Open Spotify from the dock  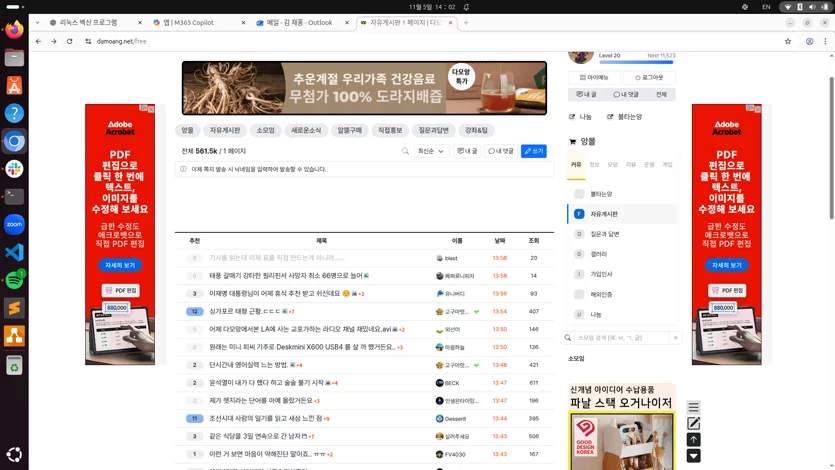click(x=14, y=280)
